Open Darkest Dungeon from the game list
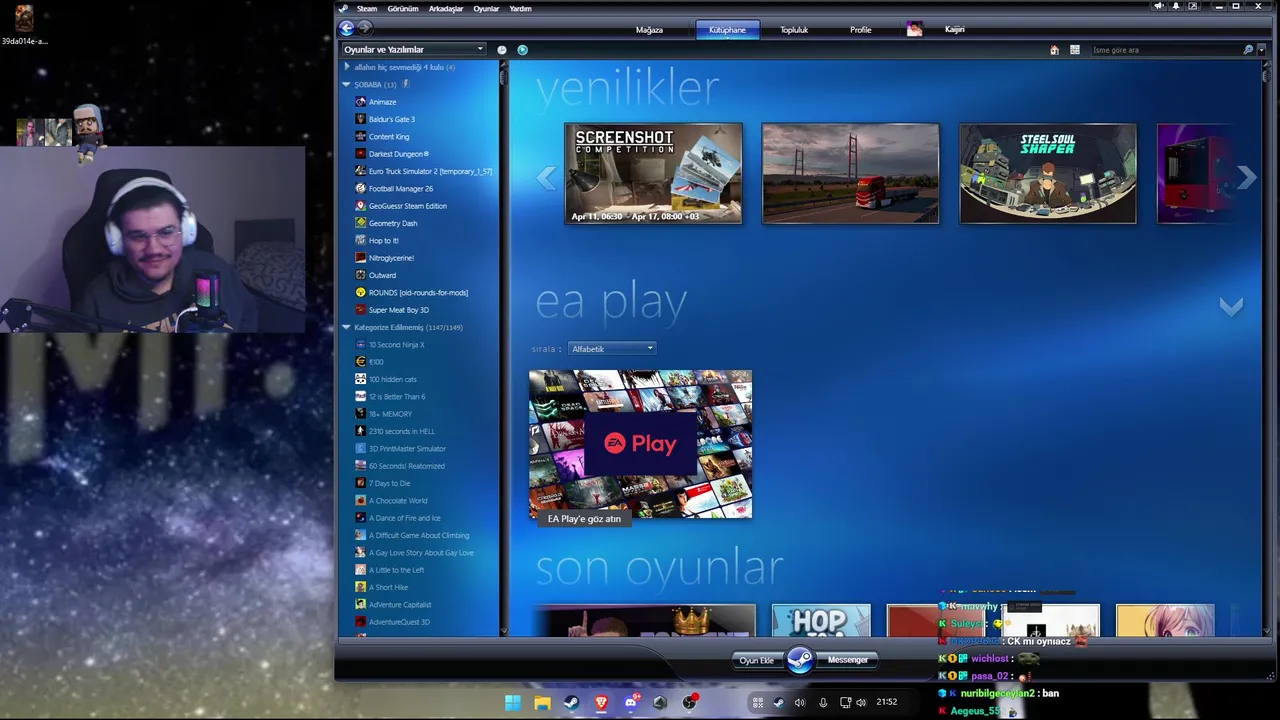 point(398,154)
